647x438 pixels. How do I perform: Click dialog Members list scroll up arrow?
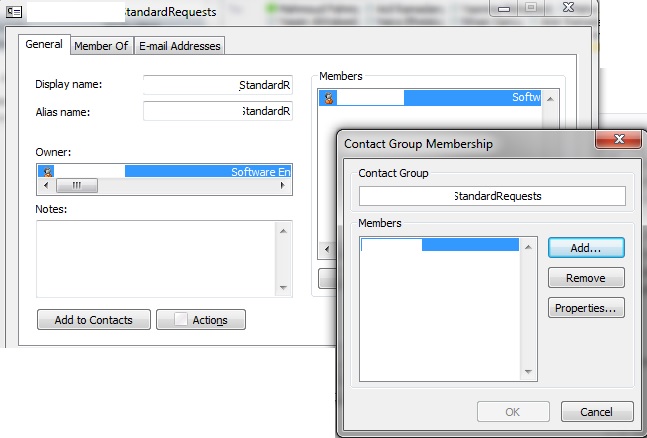pos(528,247)
